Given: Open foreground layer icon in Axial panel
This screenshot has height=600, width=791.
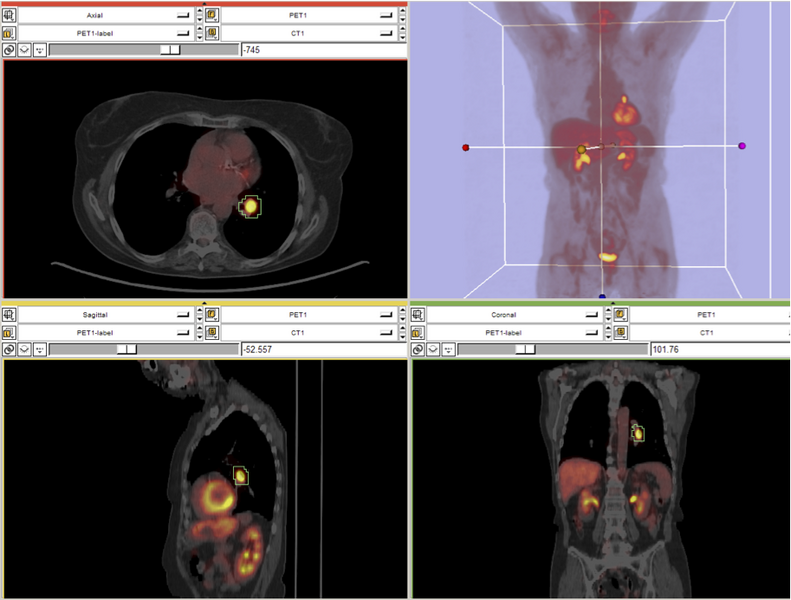Looking at the screenshot, I should click(212, 15).
